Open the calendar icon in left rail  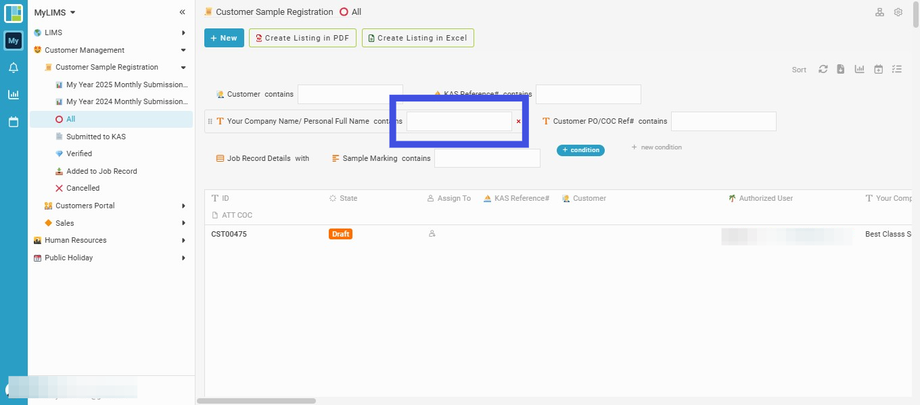[x=13, y=122]
